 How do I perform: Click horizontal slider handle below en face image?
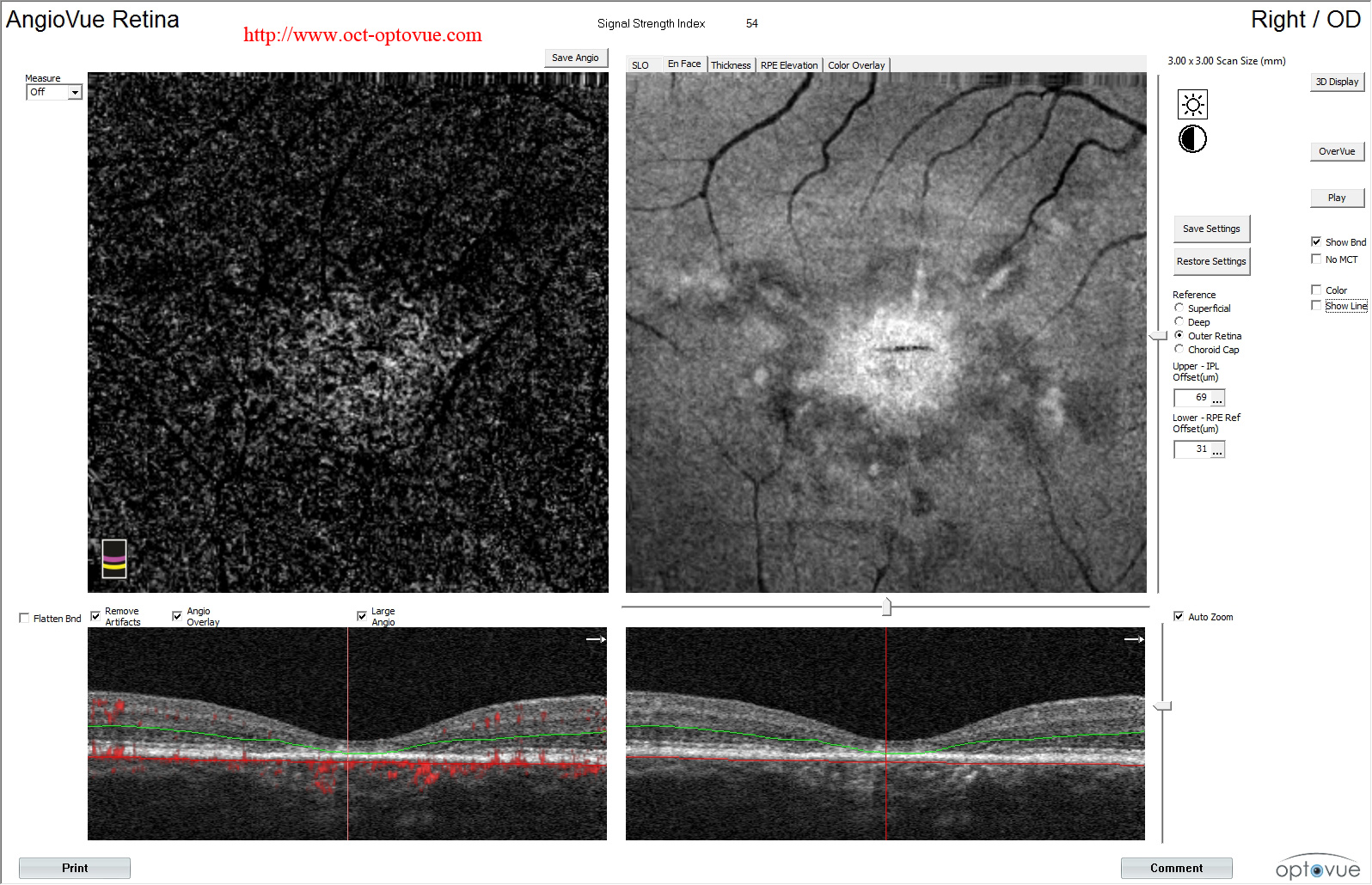(886, 607)
